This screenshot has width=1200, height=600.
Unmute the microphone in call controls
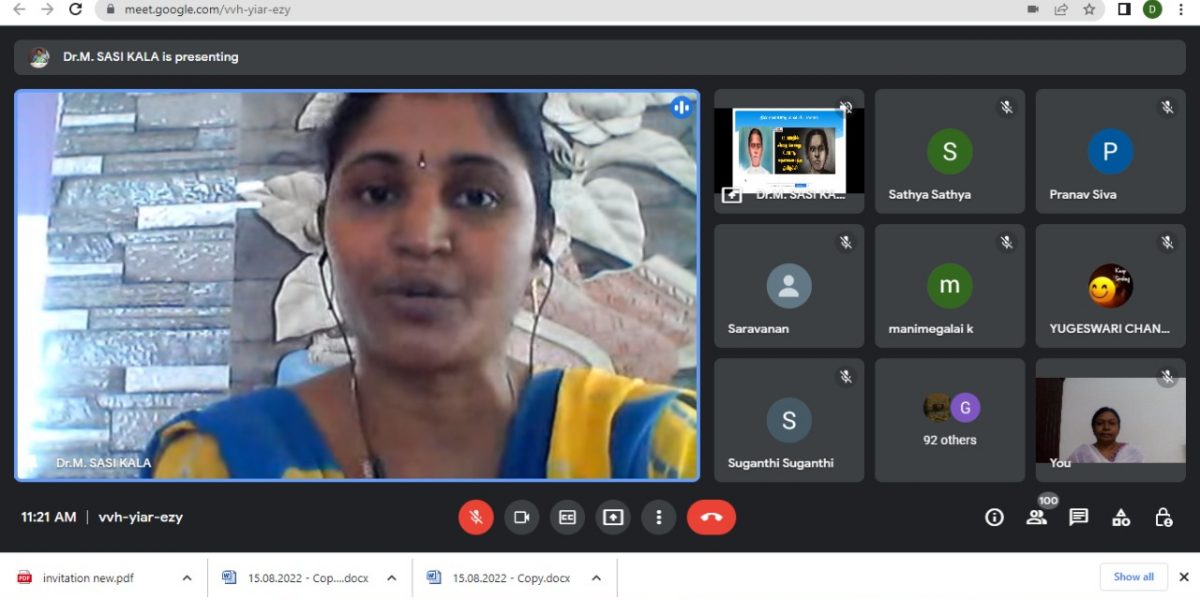[476, 517]
